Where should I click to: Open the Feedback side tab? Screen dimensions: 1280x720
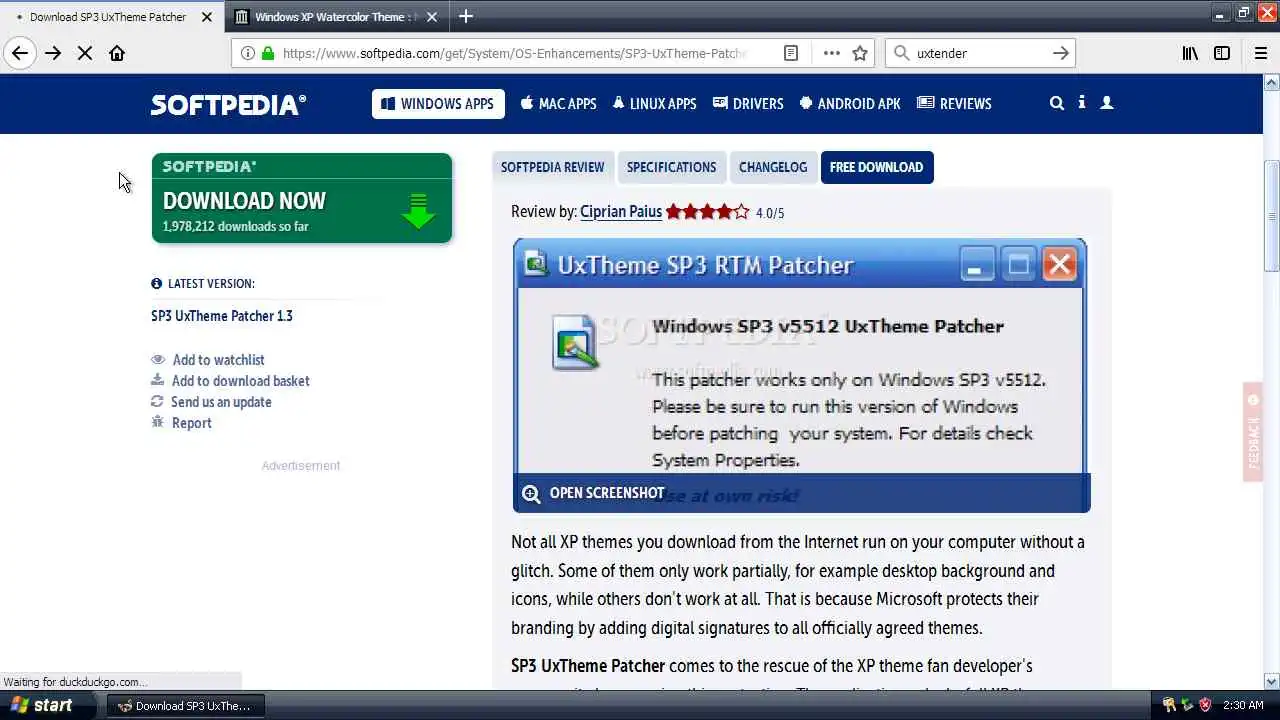1253,432
